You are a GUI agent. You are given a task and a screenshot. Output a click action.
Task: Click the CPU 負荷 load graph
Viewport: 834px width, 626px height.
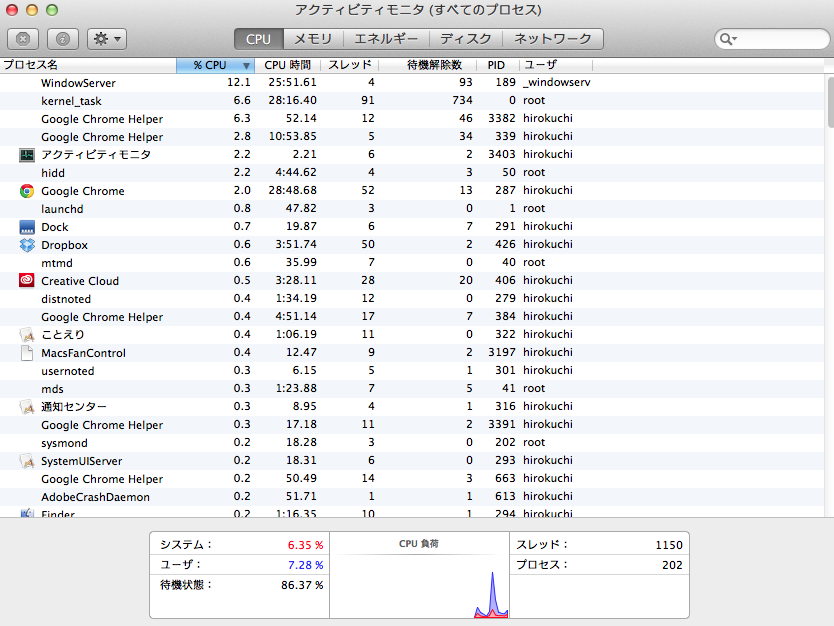tap(419, 584)
